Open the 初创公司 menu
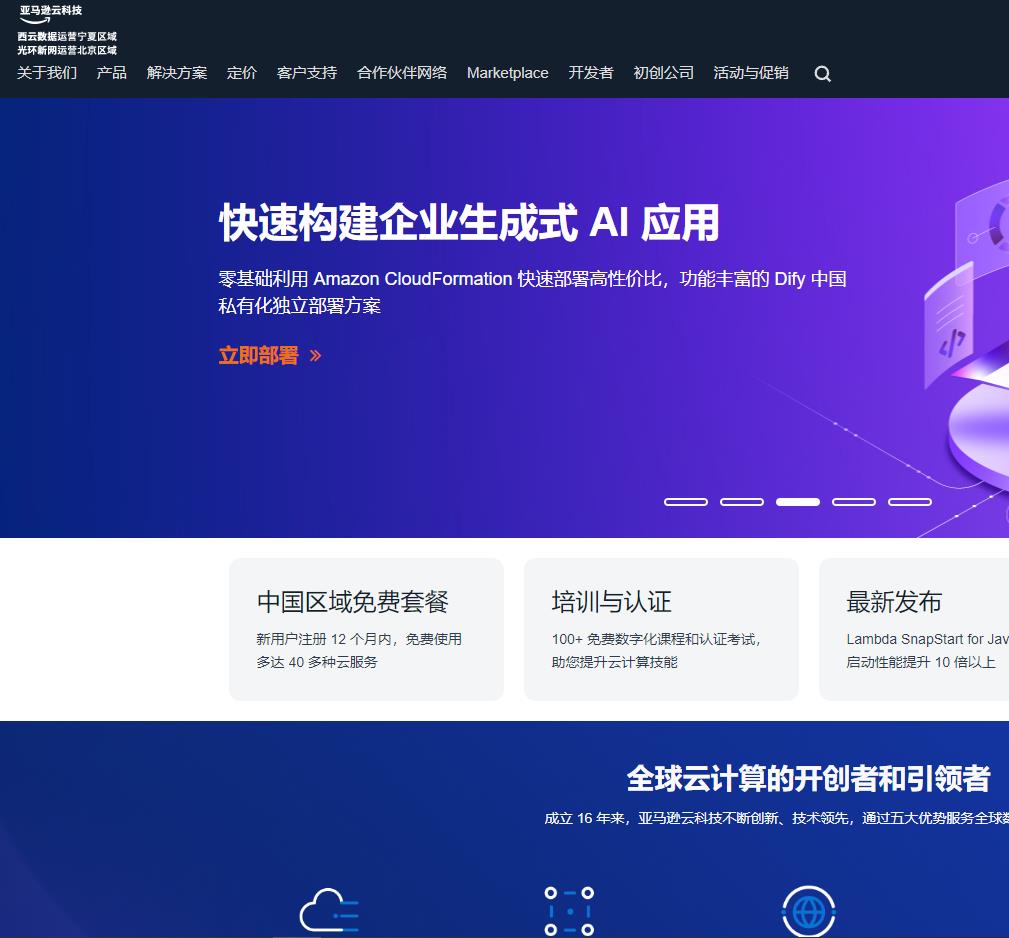This screenshot has height=938, width=1009. coord(663,73)
